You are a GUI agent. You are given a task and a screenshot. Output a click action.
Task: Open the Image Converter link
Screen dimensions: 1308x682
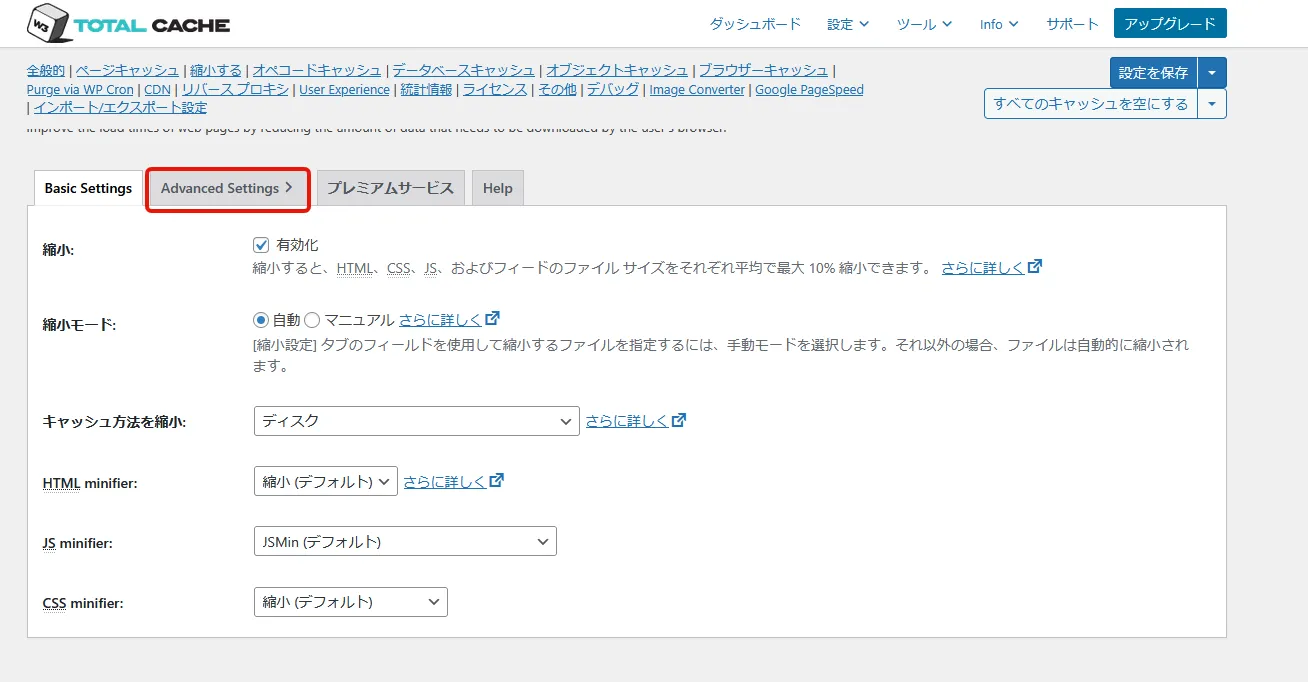[x=697, y=90]
